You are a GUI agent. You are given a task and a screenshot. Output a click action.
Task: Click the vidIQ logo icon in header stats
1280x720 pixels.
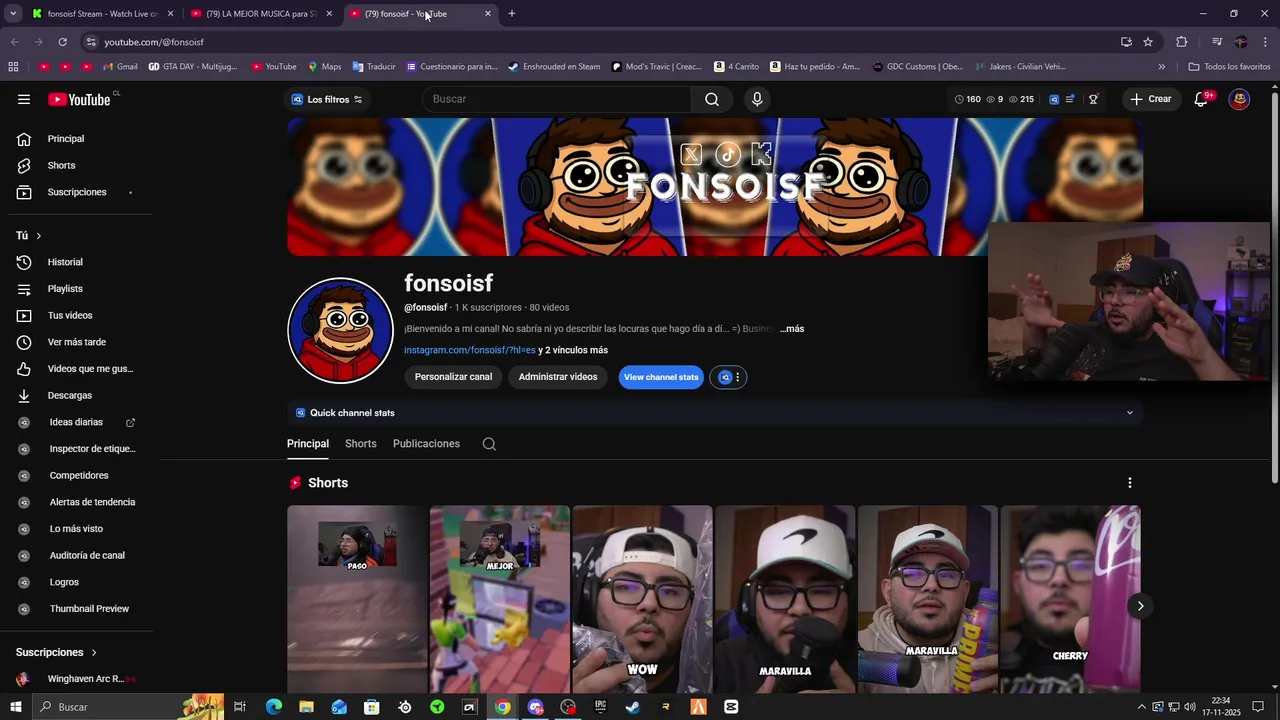pos(1054,99)
